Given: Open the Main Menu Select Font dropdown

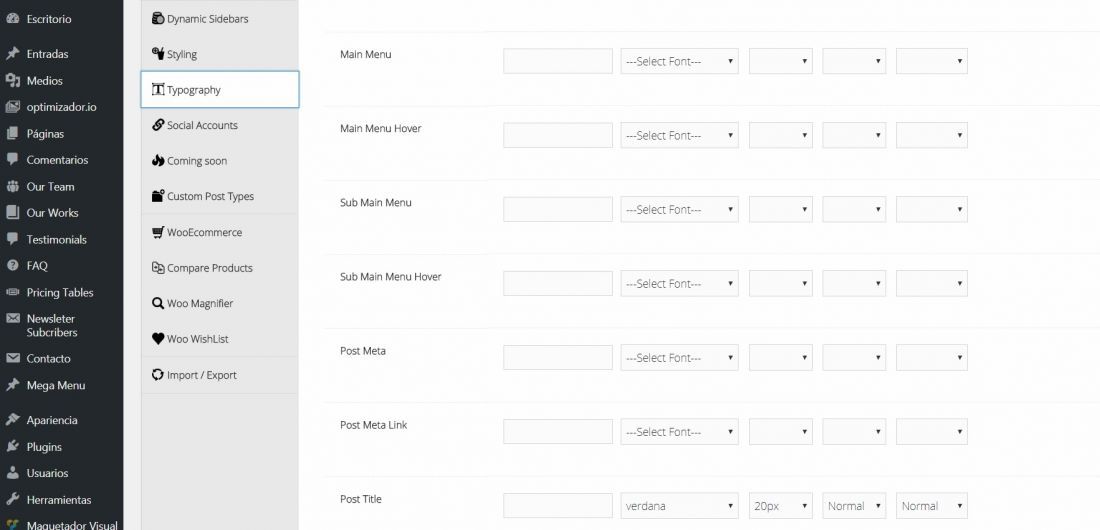Looking at the screenshot, I should point(679,61).
